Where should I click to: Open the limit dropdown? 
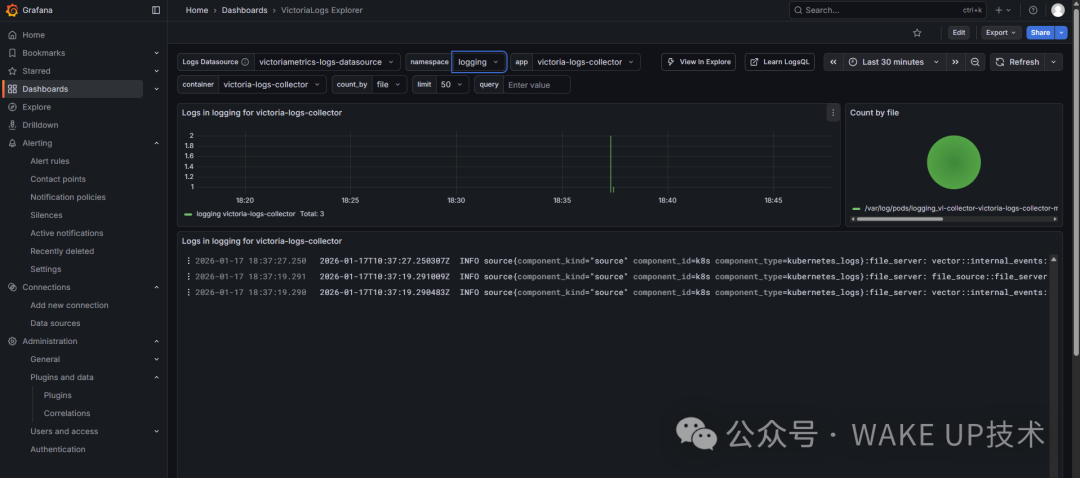[453, 85]
